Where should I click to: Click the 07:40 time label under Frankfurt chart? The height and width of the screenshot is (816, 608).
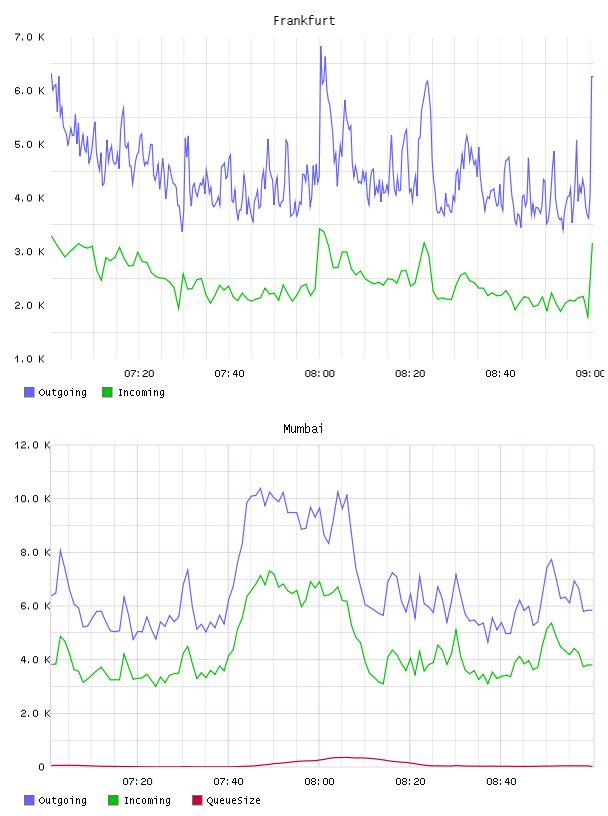tap(229, 374)
